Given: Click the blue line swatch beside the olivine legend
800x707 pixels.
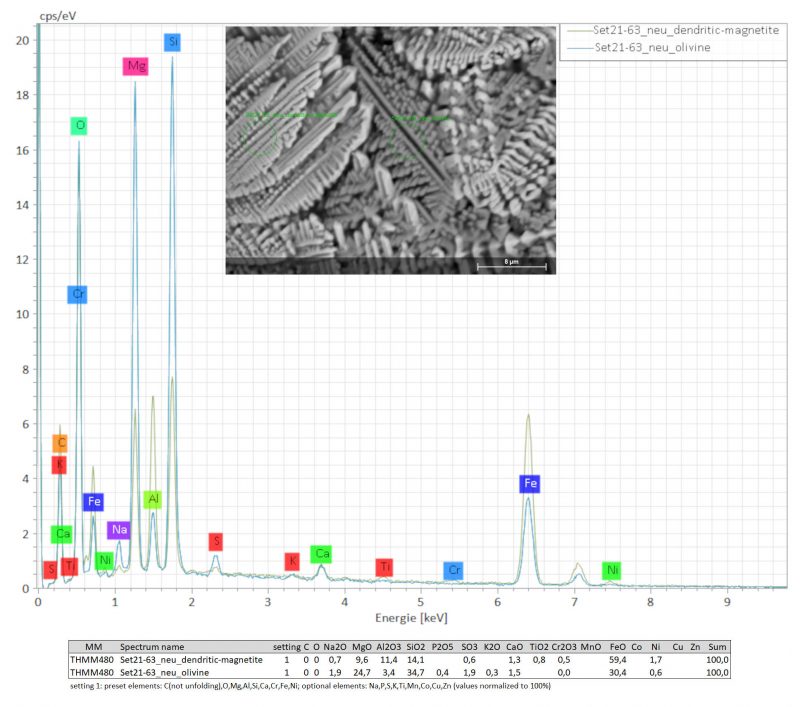Looking at the screenshot, I should 578,47.
